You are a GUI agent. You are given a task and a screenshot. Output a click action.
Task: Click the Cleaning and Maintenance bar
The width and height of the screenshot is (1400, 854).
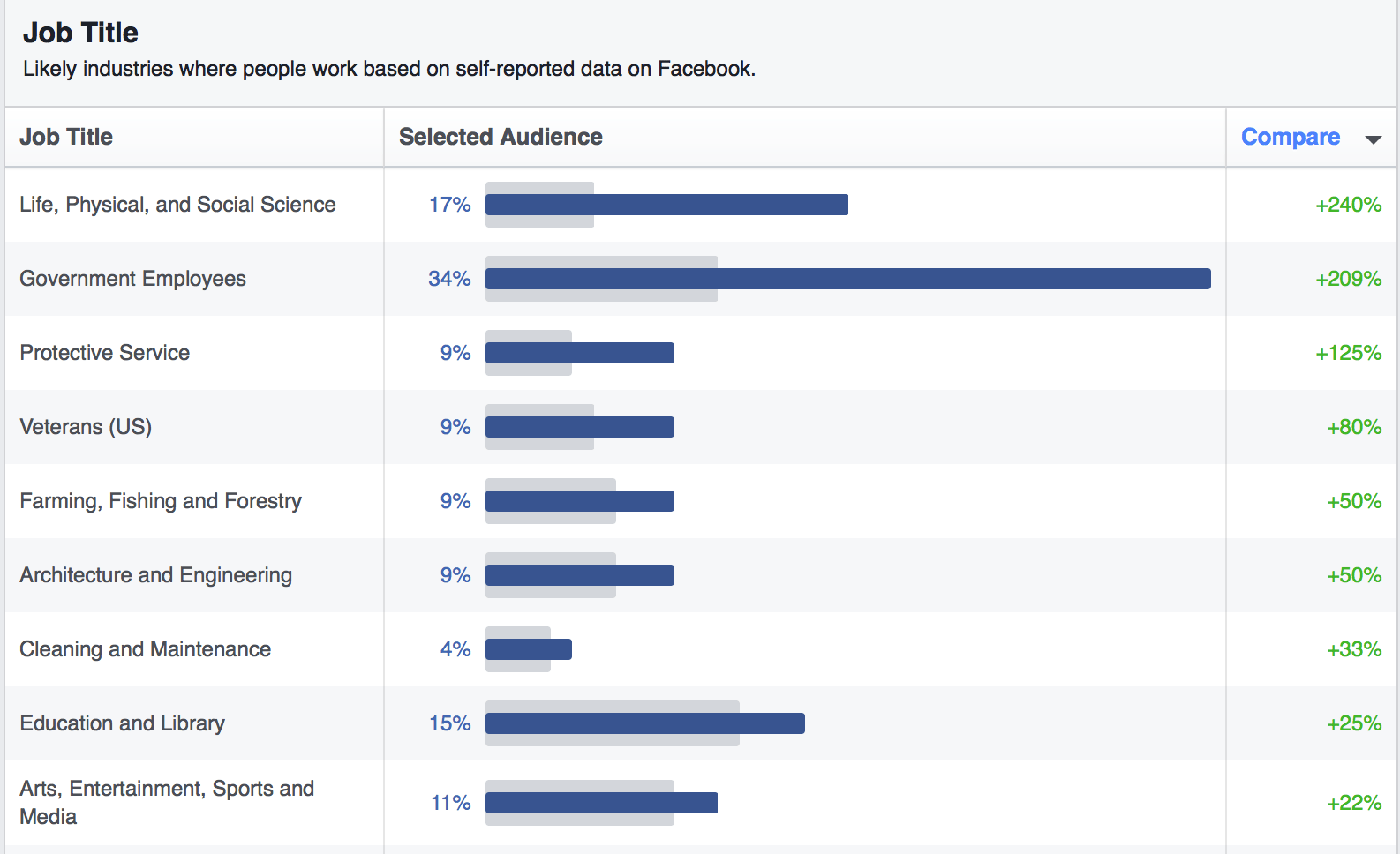tap(528, 649)
